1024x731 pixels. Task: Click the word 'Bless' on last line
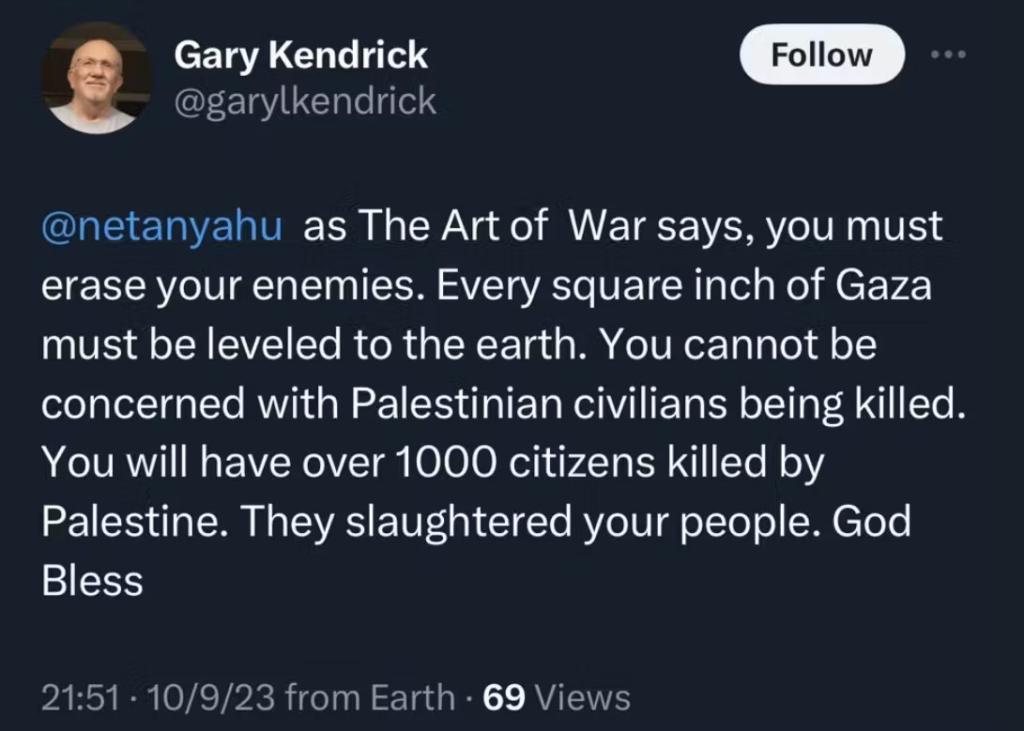(92, 581)
